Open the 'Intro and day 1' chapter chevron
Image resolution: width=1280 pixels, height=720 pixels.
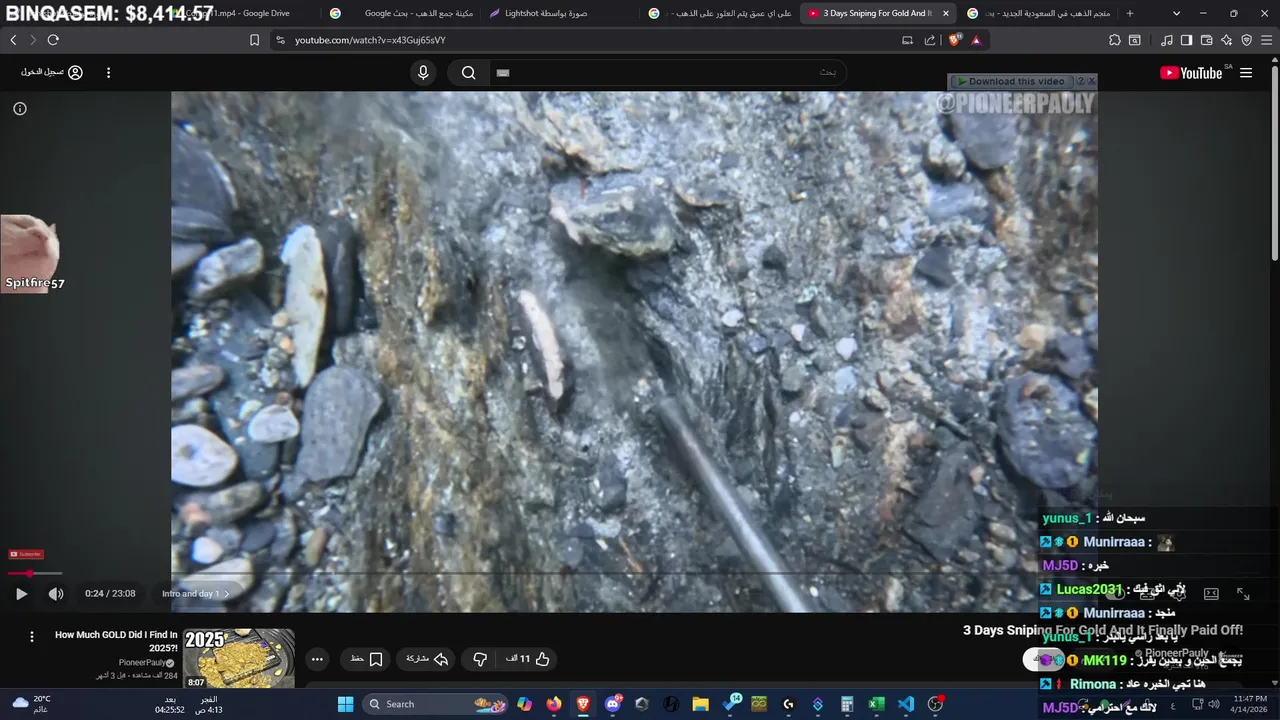pos(226,594)
